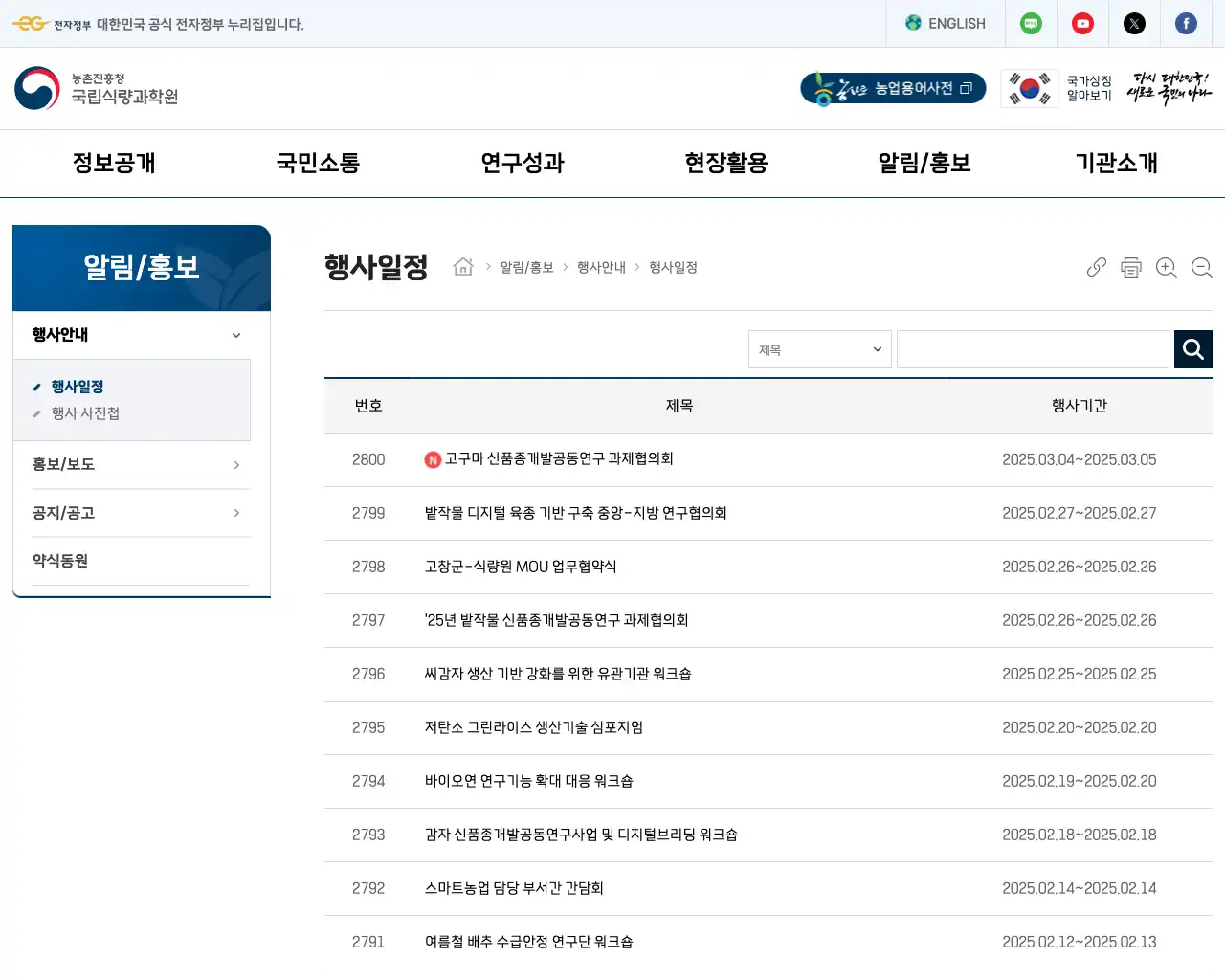Open the 국민소통 main menu
1225x980 pixels.
[318, 164]
